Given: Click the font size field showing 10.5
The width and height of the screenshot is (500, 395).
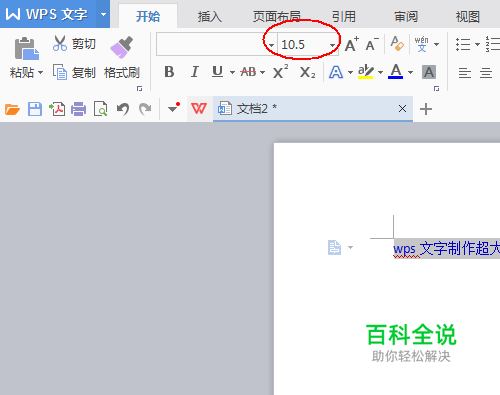Looking at the screenshot, I should (303, 44).
